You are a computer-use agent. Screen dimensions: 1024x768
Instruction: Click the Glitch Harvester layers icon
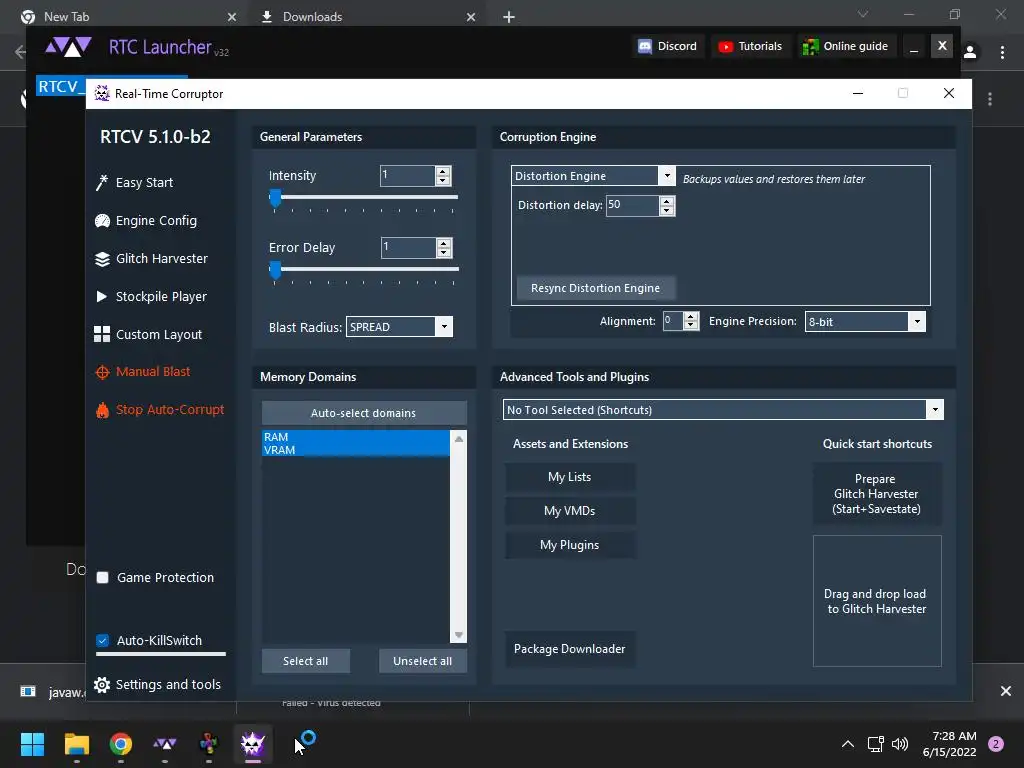pos(102,259)
